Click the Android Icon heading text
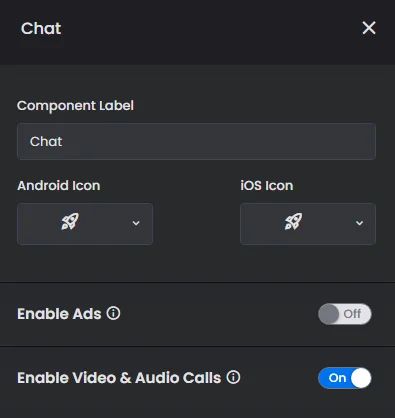This screenshot has width=395, height=418. pos(59,186)
